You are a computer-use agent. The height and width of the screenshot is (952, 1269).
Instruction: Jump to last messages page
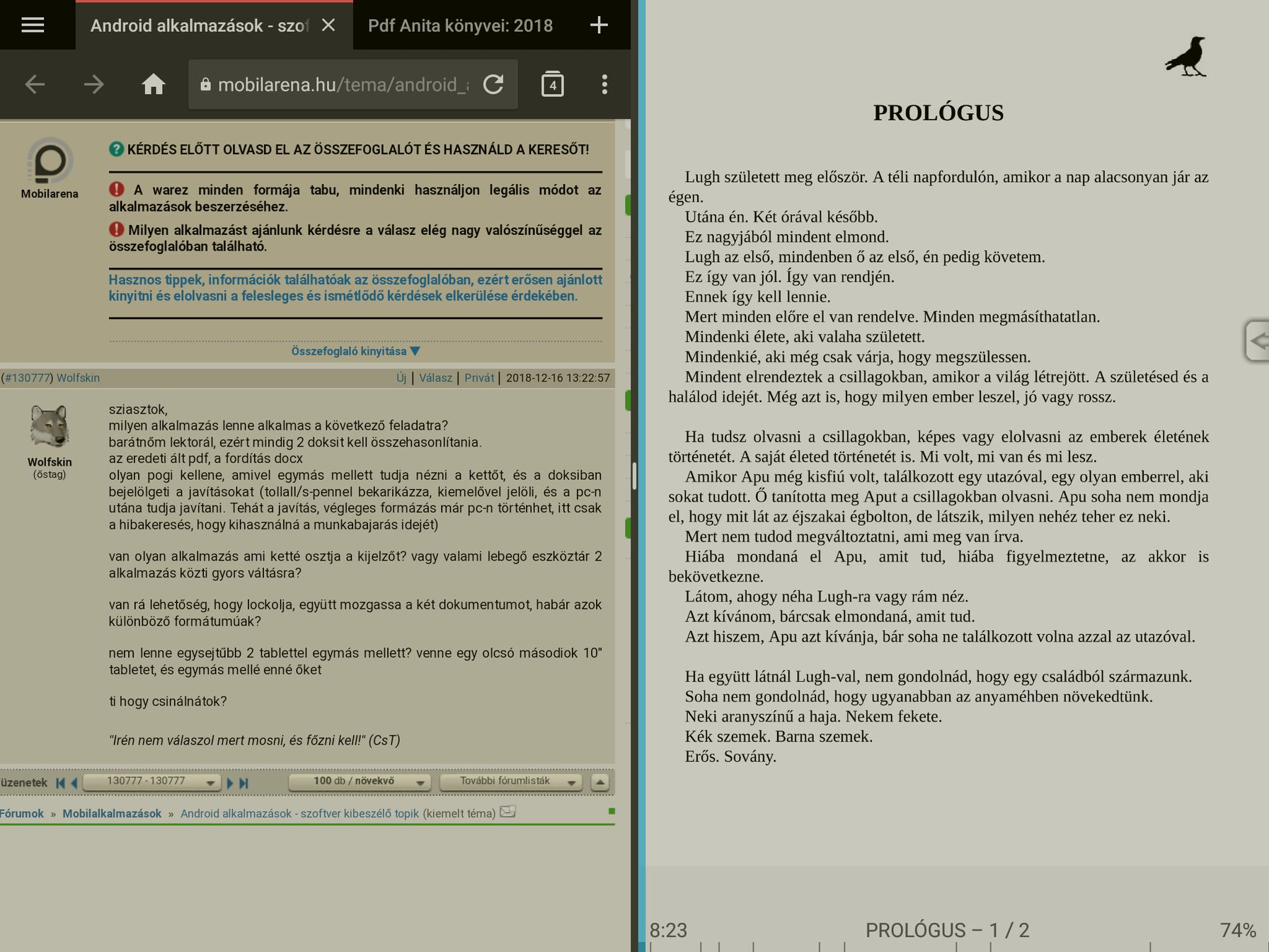[244, 783]
